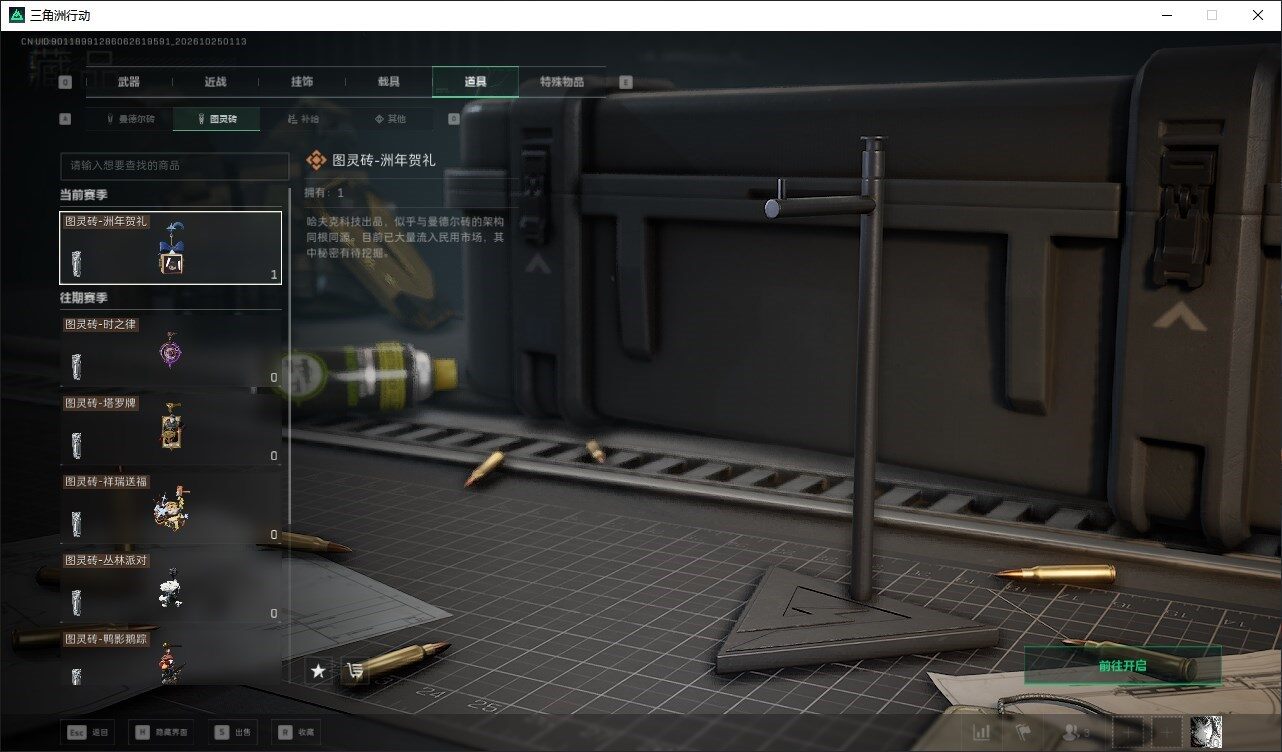Image resolution: width=1282 pixels, height=752 pixels.
Task: Click the 往期赛季 section header
Action: click(x=83, y=298)
